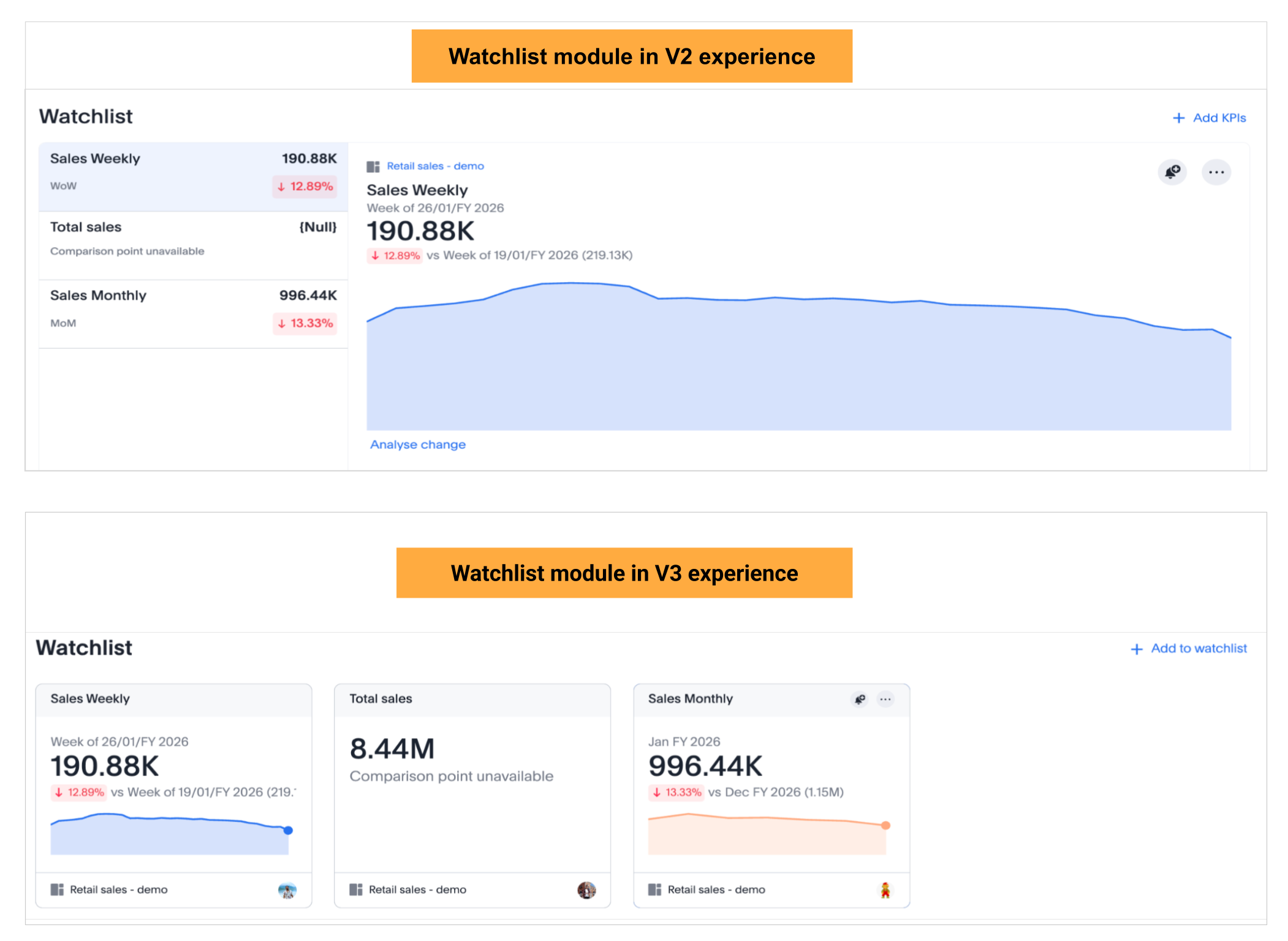Open Retail sales - demo on Total sales card

[x=417, y=890]
